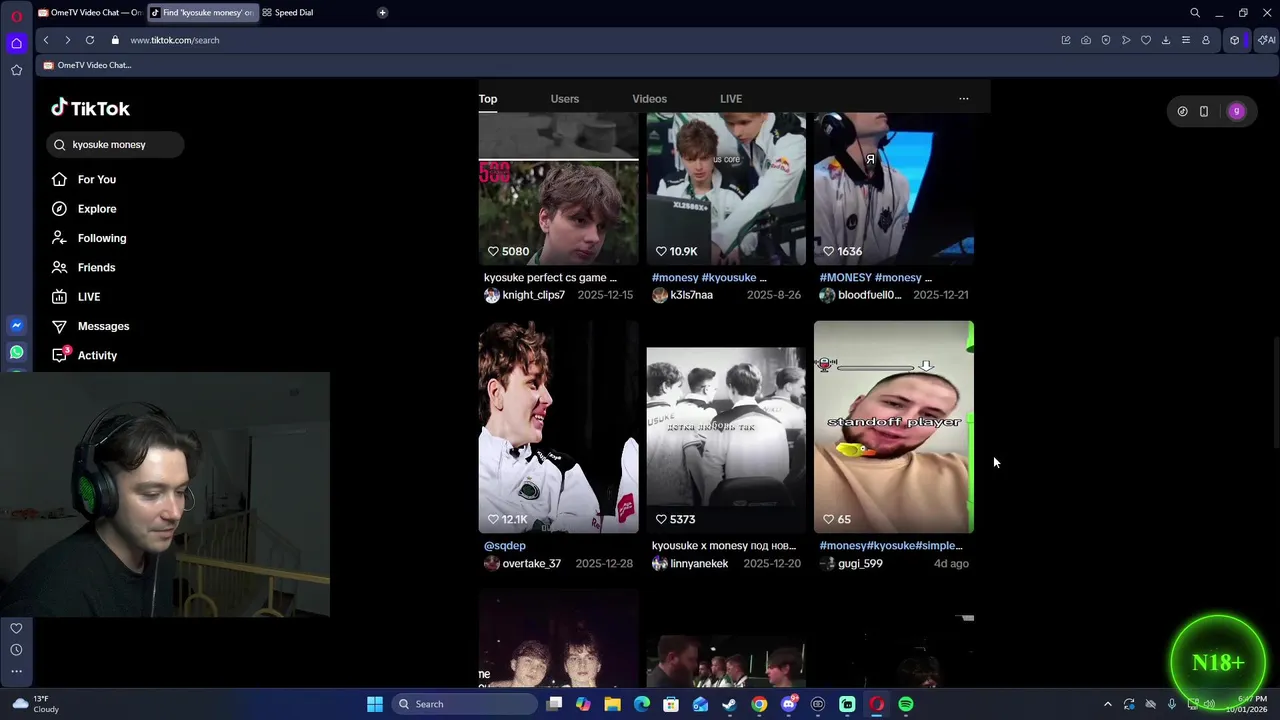Open the Opera tab search magnifier
The height and width of the screenshot is (720, 1280).
[1195, 13]
